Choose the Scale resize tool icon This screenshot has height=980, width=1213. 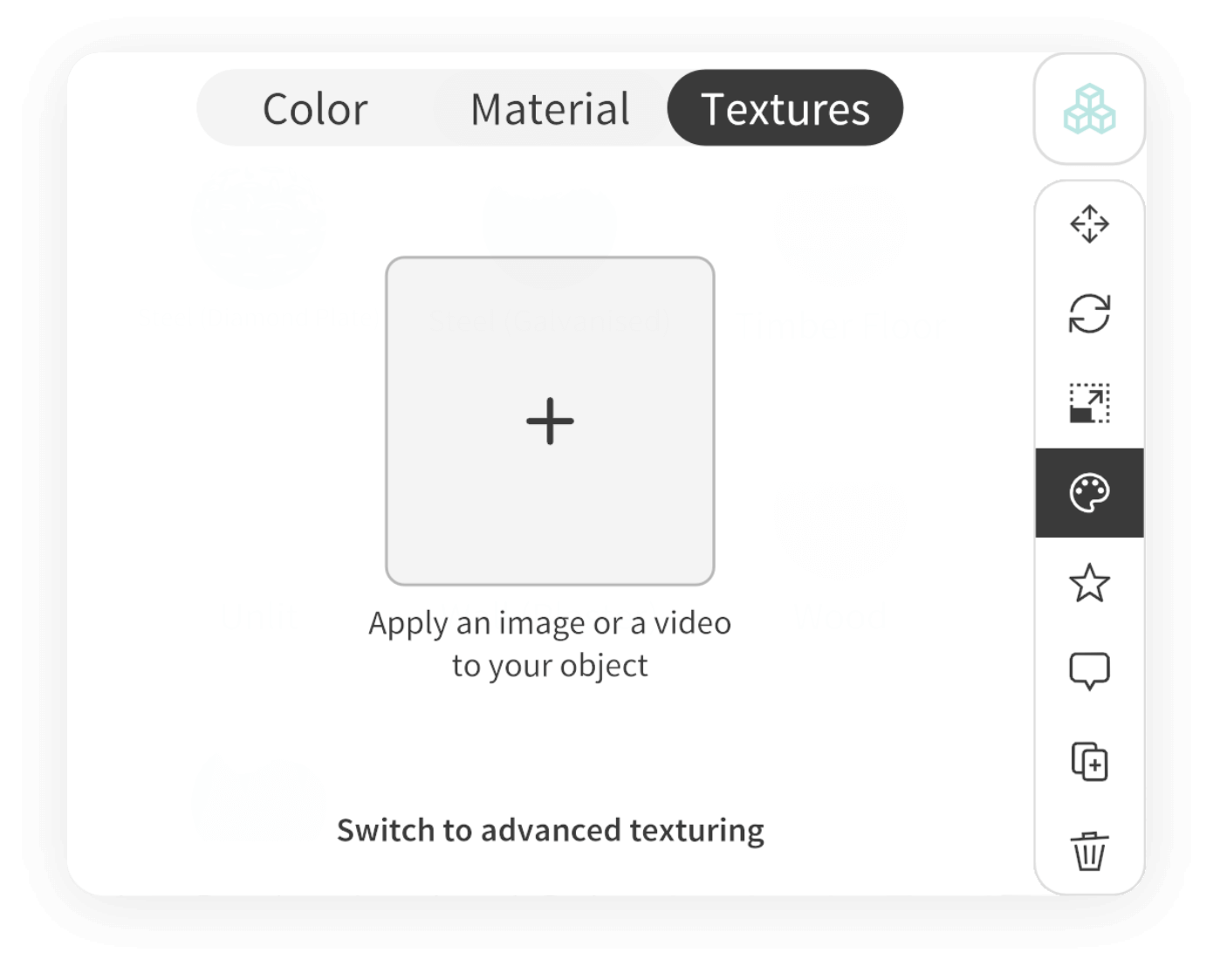(1089, 403)
